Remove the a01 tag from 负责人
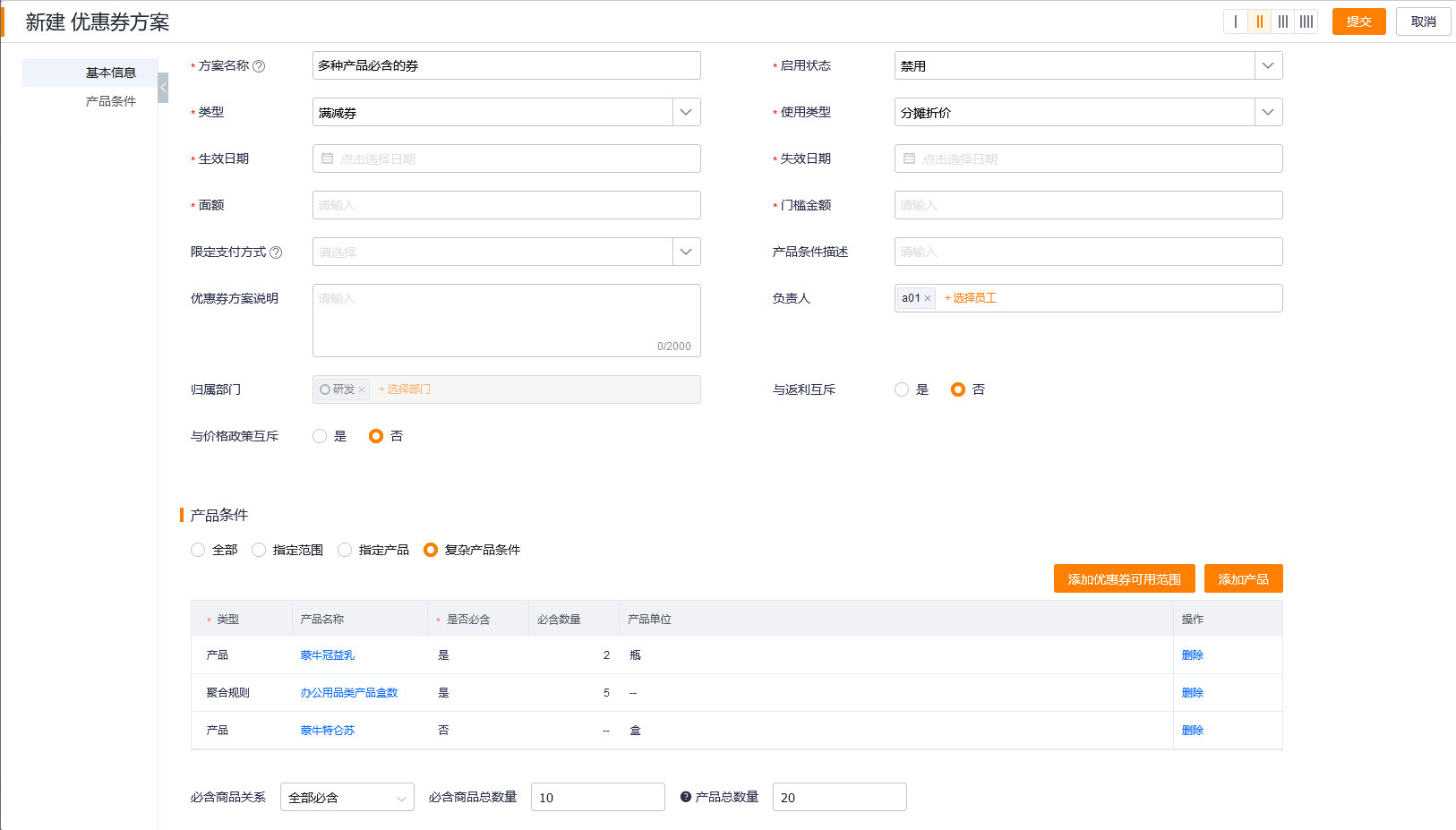The image size is (1456, 830). coord(928,297)
